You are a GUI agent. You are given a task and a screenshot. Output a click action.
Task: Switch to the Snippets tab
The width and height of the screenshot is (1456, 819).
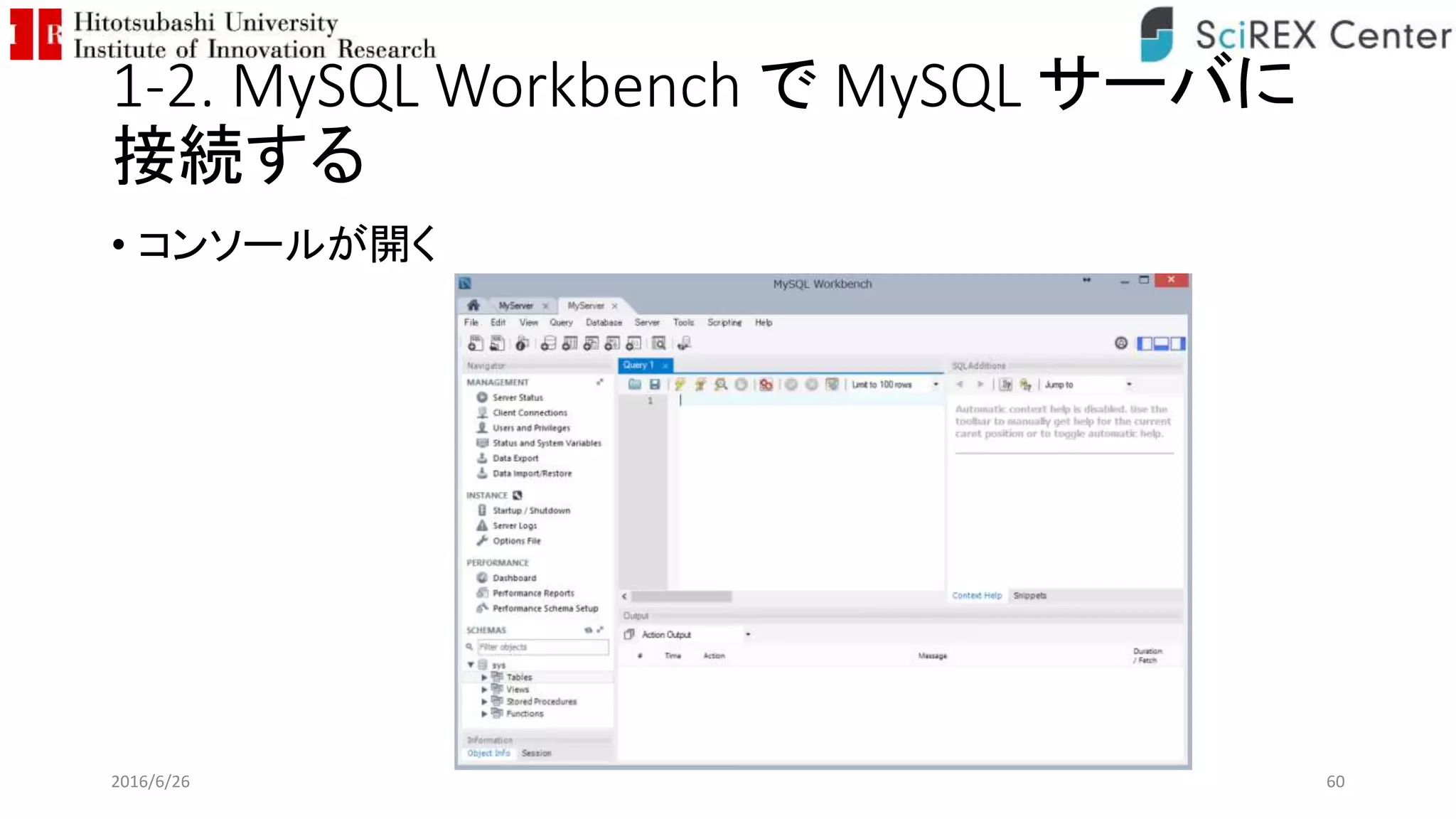coord(1029,596)
